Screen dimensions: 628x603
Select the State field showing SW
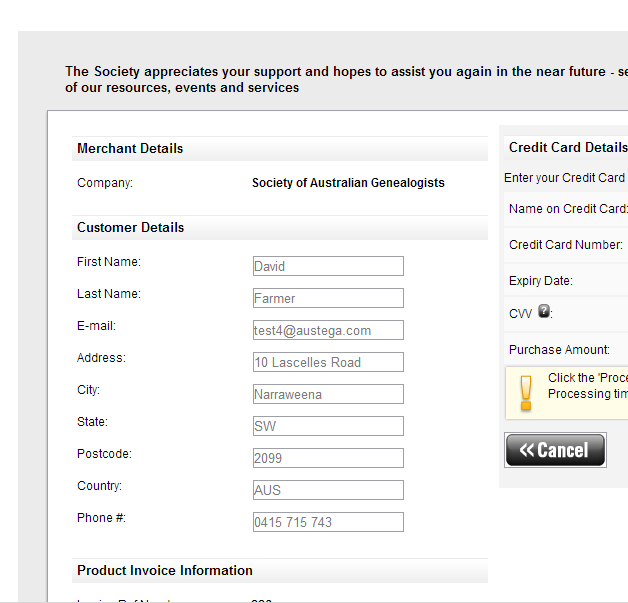pyautogui.click(x=328, y=426)
